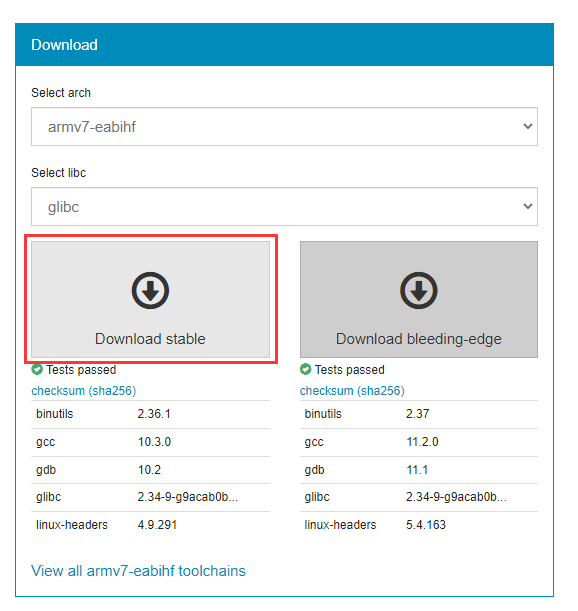Screen dimensions: 578x611
Task: Click linux-headers label in bleeding-edge table
Action: pos(340,525)
